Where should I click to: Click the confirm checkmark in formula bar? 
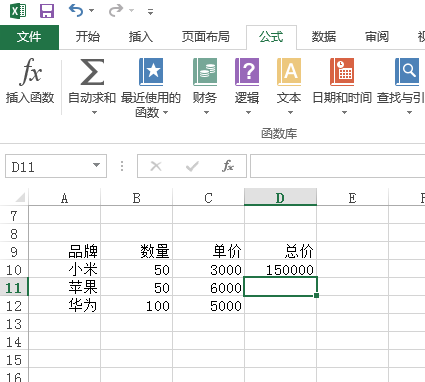(192, 166)
